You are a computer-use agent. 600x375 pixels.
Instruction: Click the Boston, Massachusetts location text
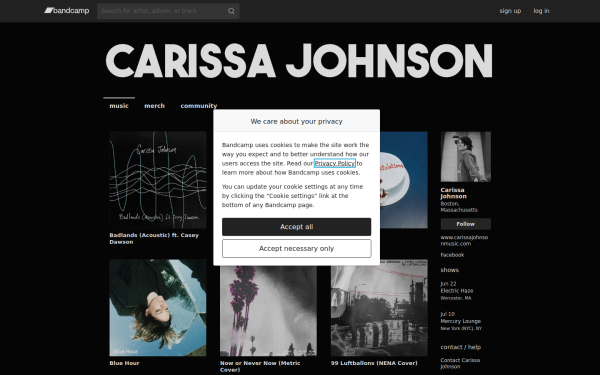[459, 207]
